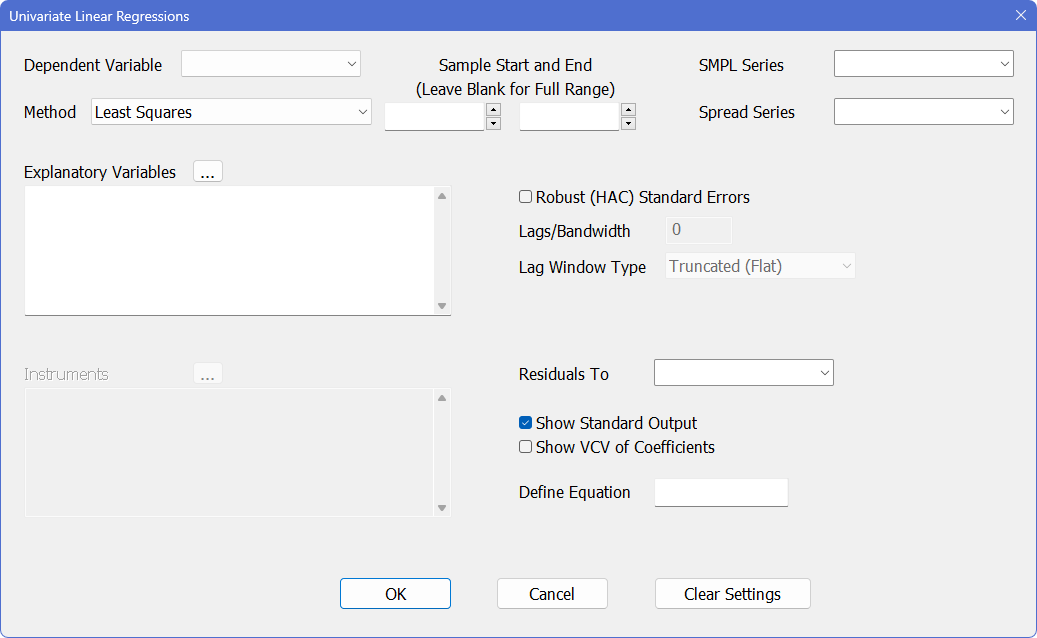Click into the Define Equation text field
Image resolution: width=1037 pixels, height=638 pixels.
click(721, 492)
